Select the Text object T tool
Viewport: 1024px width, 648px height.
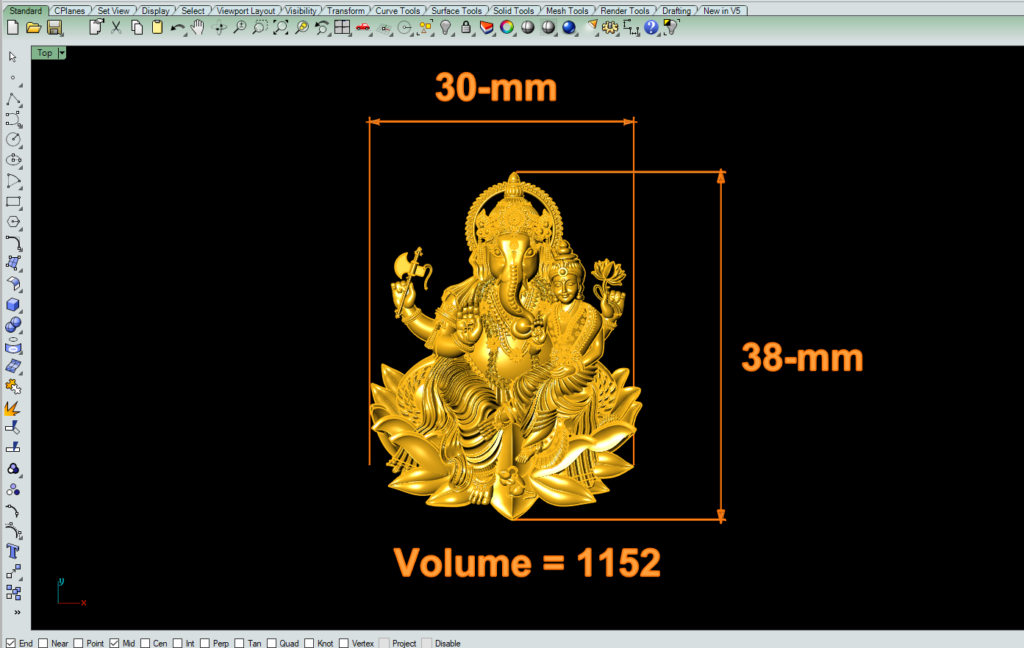tap(13, 551)
